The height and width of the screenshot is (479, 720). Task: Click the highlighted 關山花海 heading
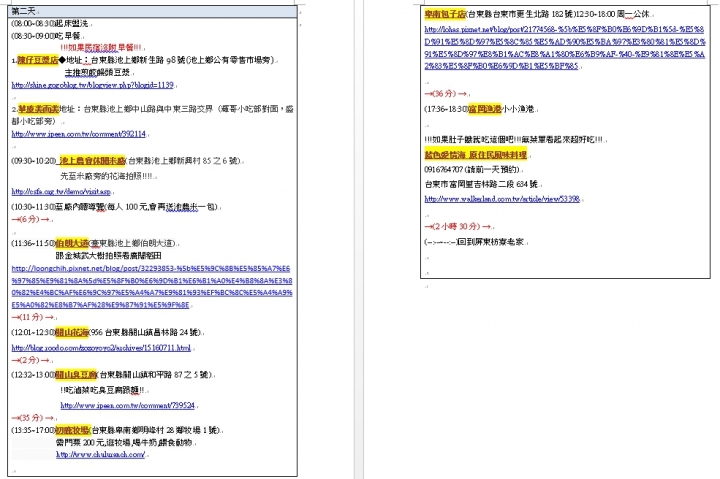coord(72,332)
